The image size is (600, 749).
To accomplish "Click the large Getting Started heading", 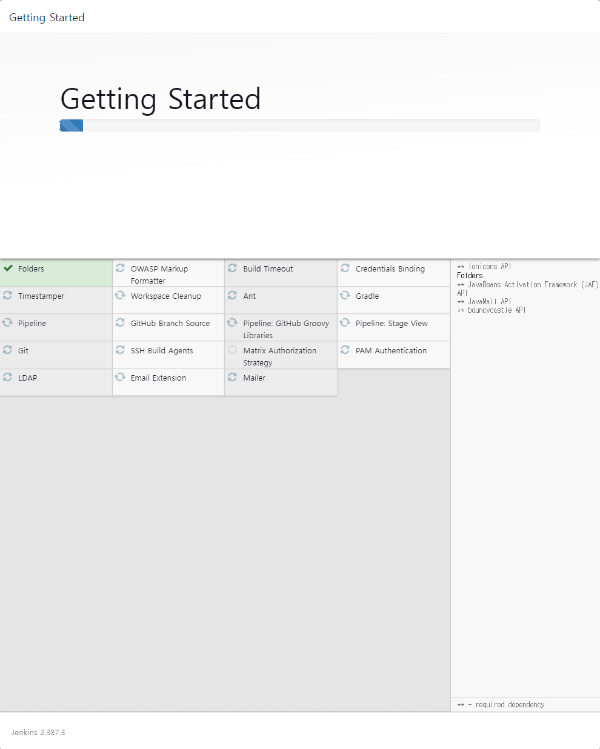I will [161, 99].
